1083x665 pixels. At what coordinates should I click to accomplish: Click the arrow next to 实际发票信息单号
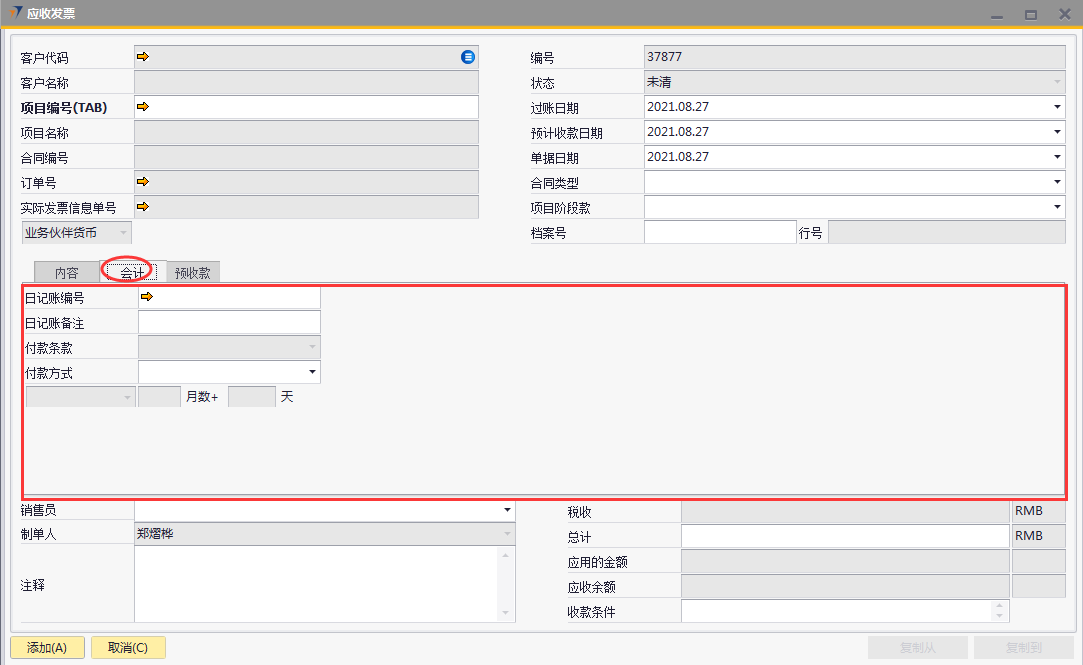pyautogui.click(x=142, y=206)
